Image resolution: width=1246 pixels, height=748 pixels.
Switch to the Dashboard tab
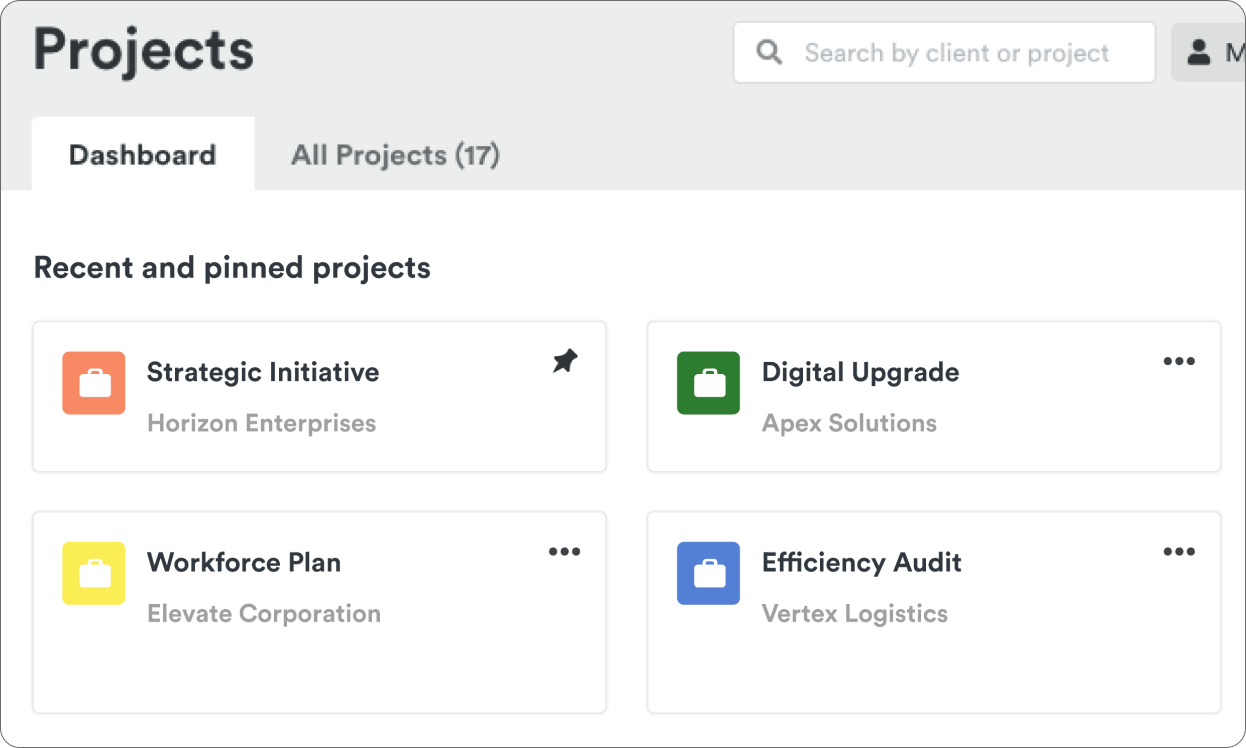pos(142,155)
